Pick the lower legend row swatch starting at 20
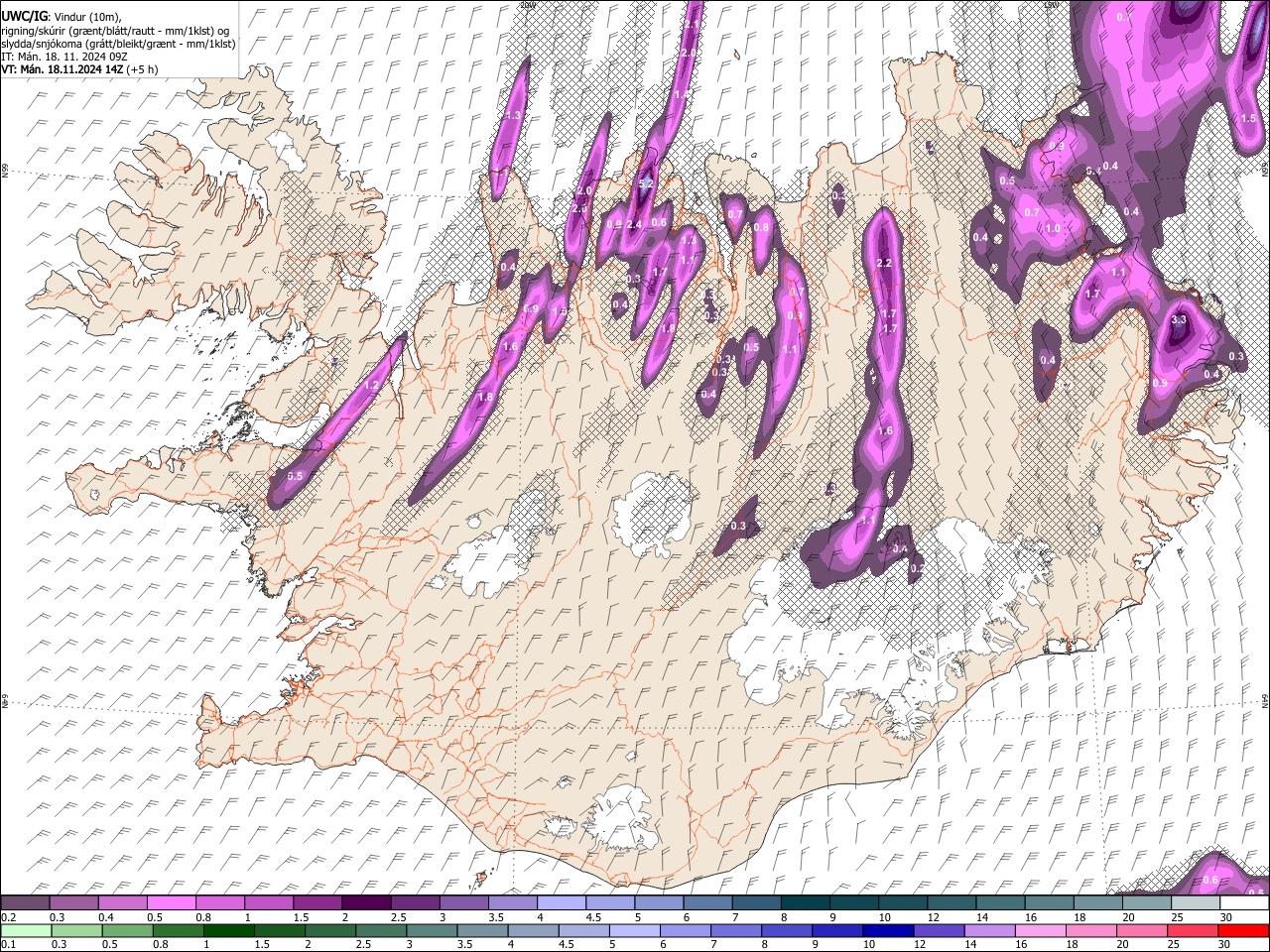 [x=1142, y=930]
